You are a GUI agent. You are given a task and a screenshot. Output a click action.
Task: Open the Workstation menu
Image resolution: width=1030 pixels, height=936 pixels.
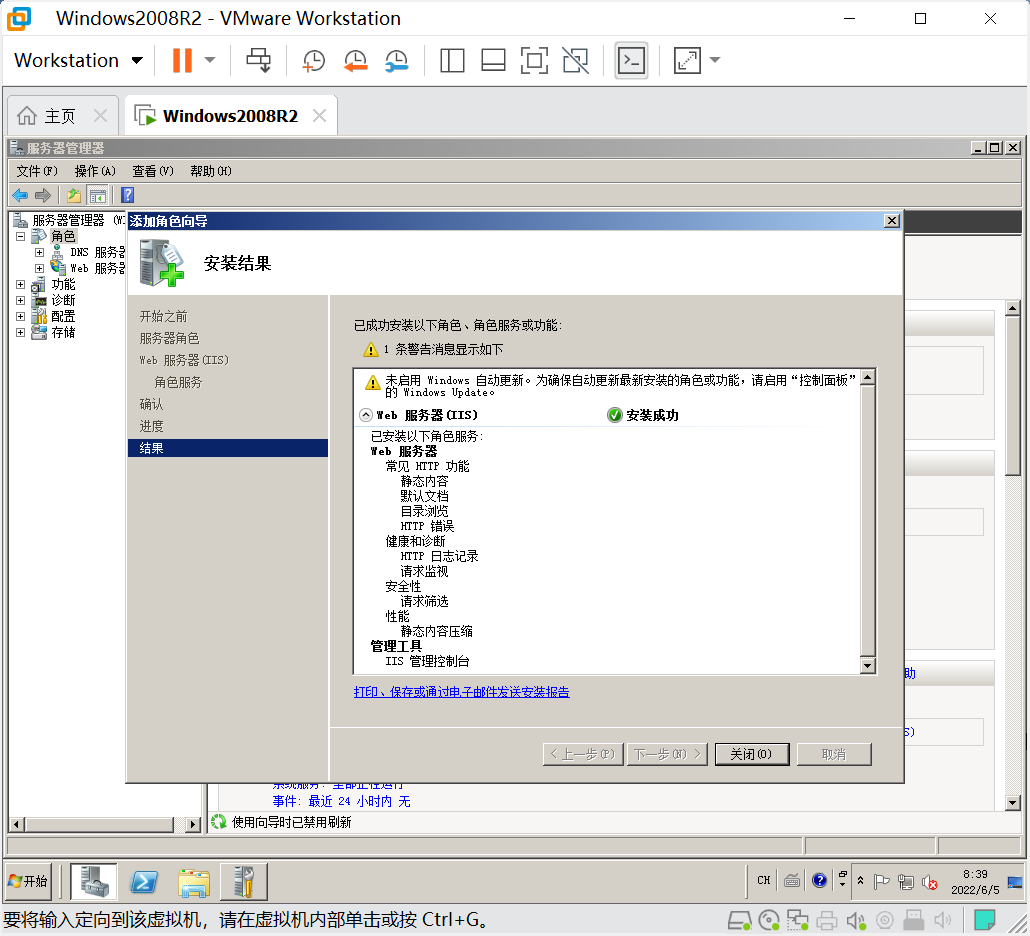78,60
